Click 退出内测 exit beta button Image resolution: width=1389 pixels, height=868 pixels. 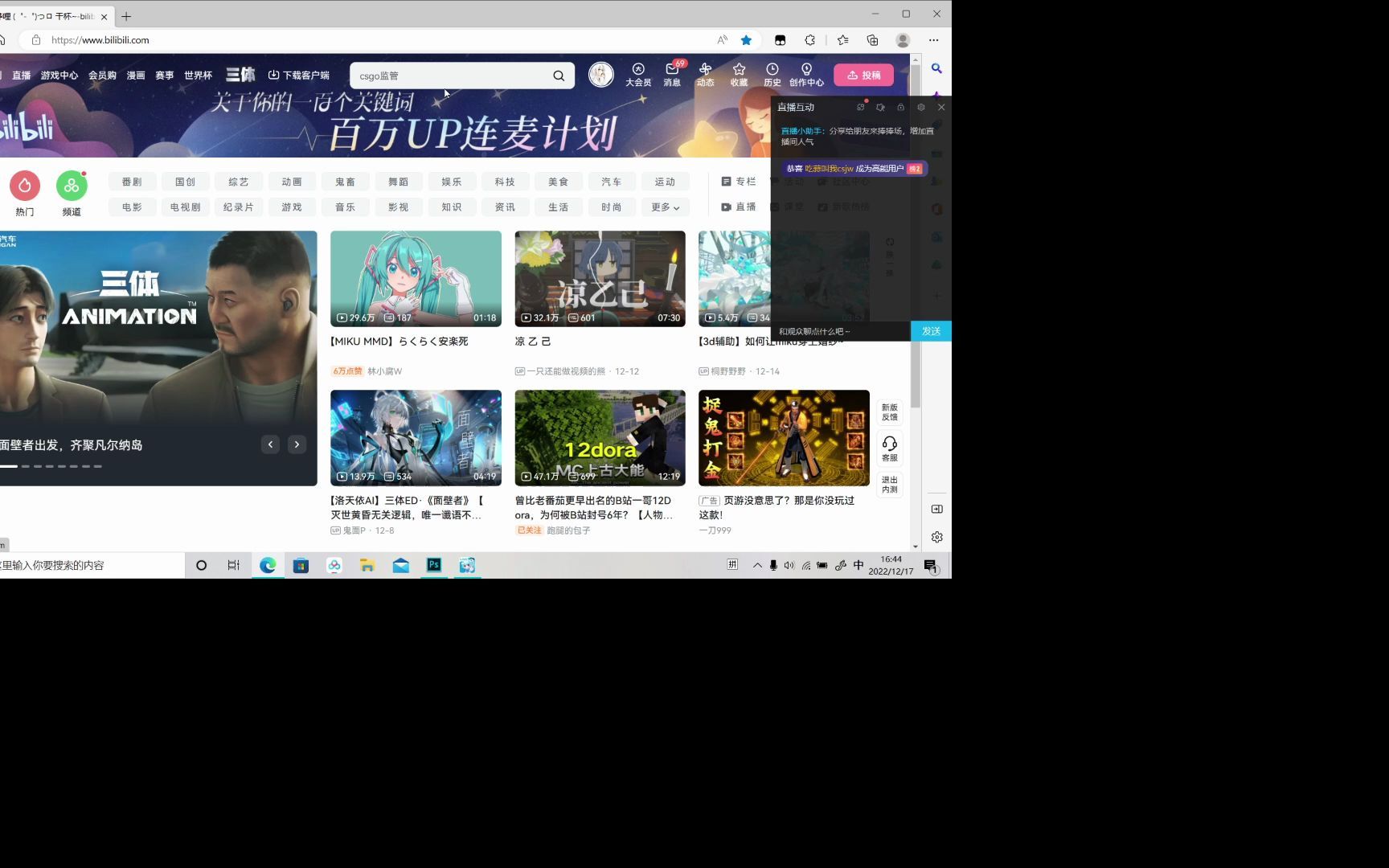click(x=889, y=485)
